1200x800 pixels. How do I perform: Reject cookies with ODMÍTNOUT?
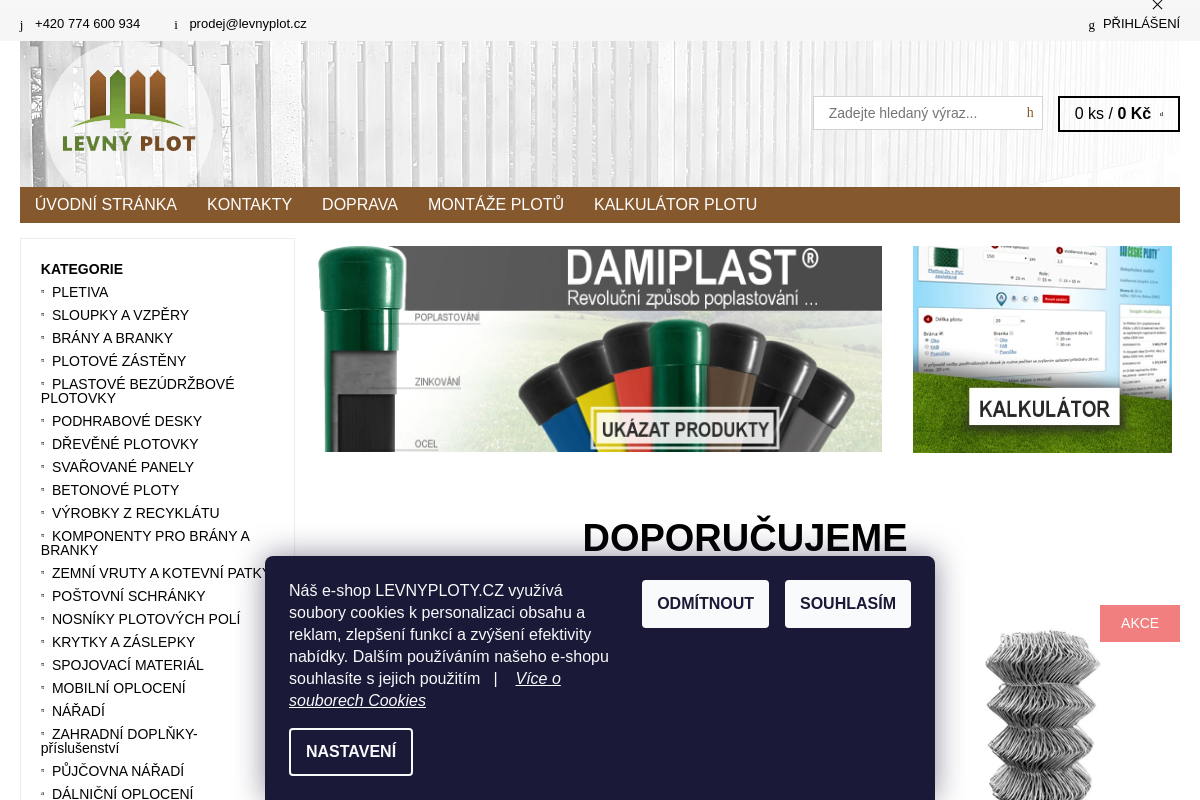705,604
